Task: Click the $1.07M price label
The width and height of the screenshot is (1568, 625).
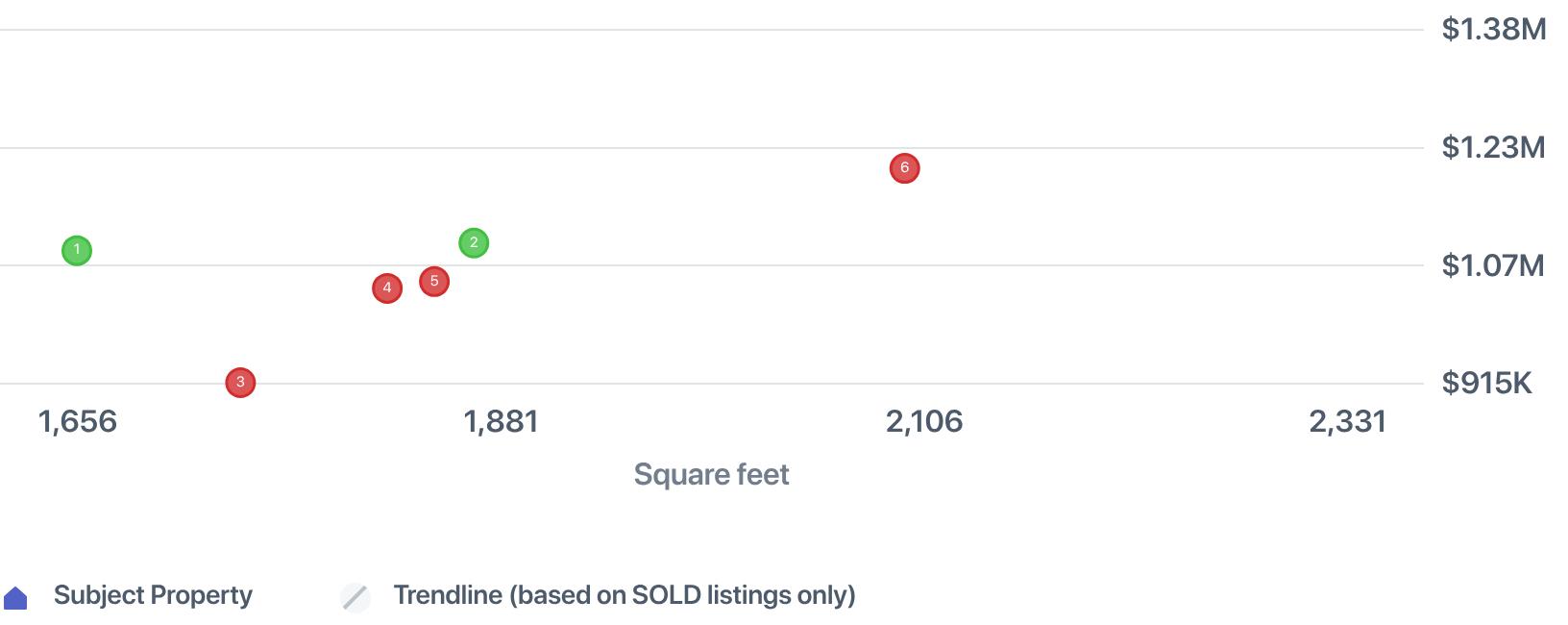Action: pos(1492,265)
